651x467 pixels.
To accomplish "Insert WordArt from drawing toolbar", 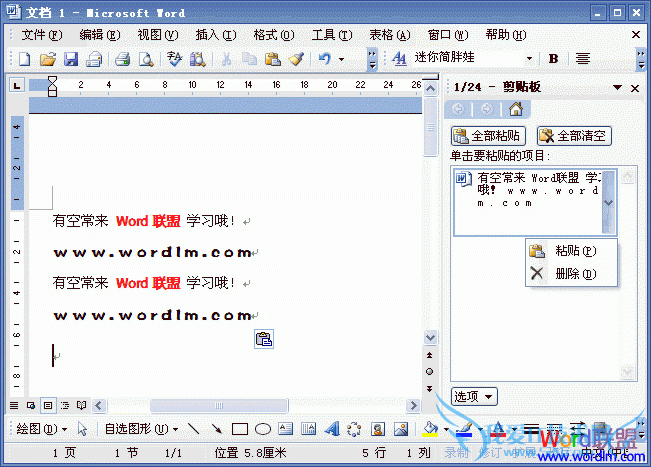I will (332, 429).
